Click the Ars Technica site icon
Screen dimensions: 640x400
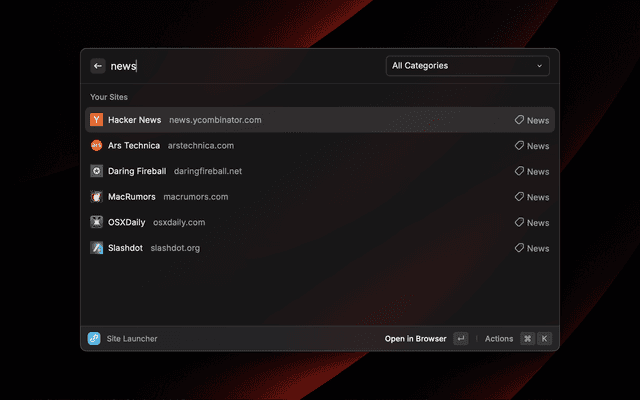(96, 145)
